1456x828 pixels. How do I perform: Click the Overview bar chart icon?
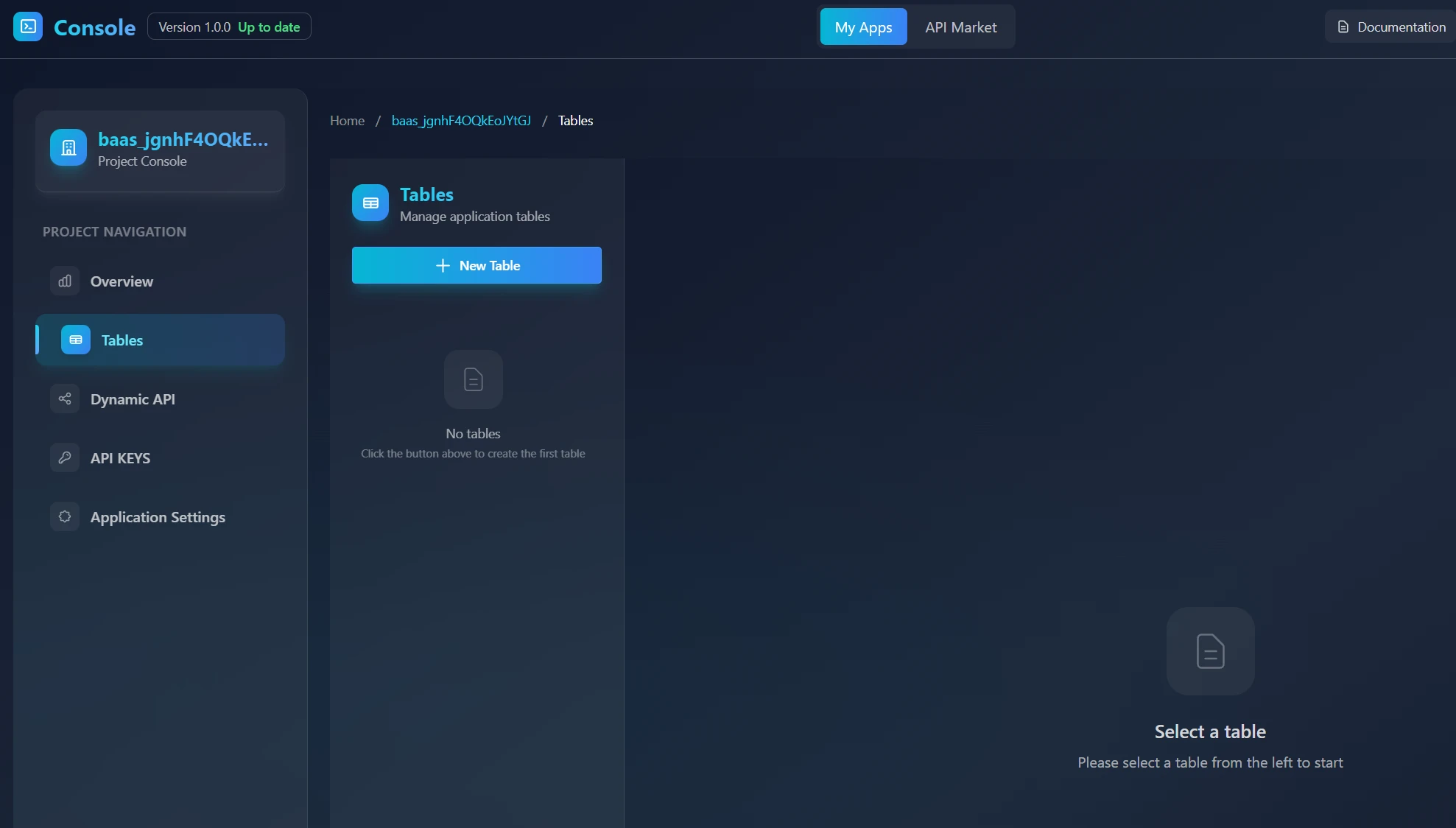(x=65, y=281)
